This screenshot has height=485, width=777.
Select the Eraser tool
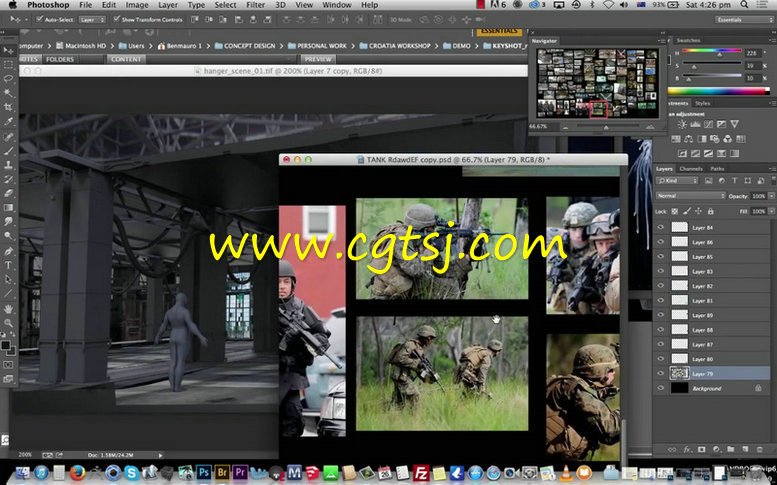pyautogui.click(x=8, y=193)
